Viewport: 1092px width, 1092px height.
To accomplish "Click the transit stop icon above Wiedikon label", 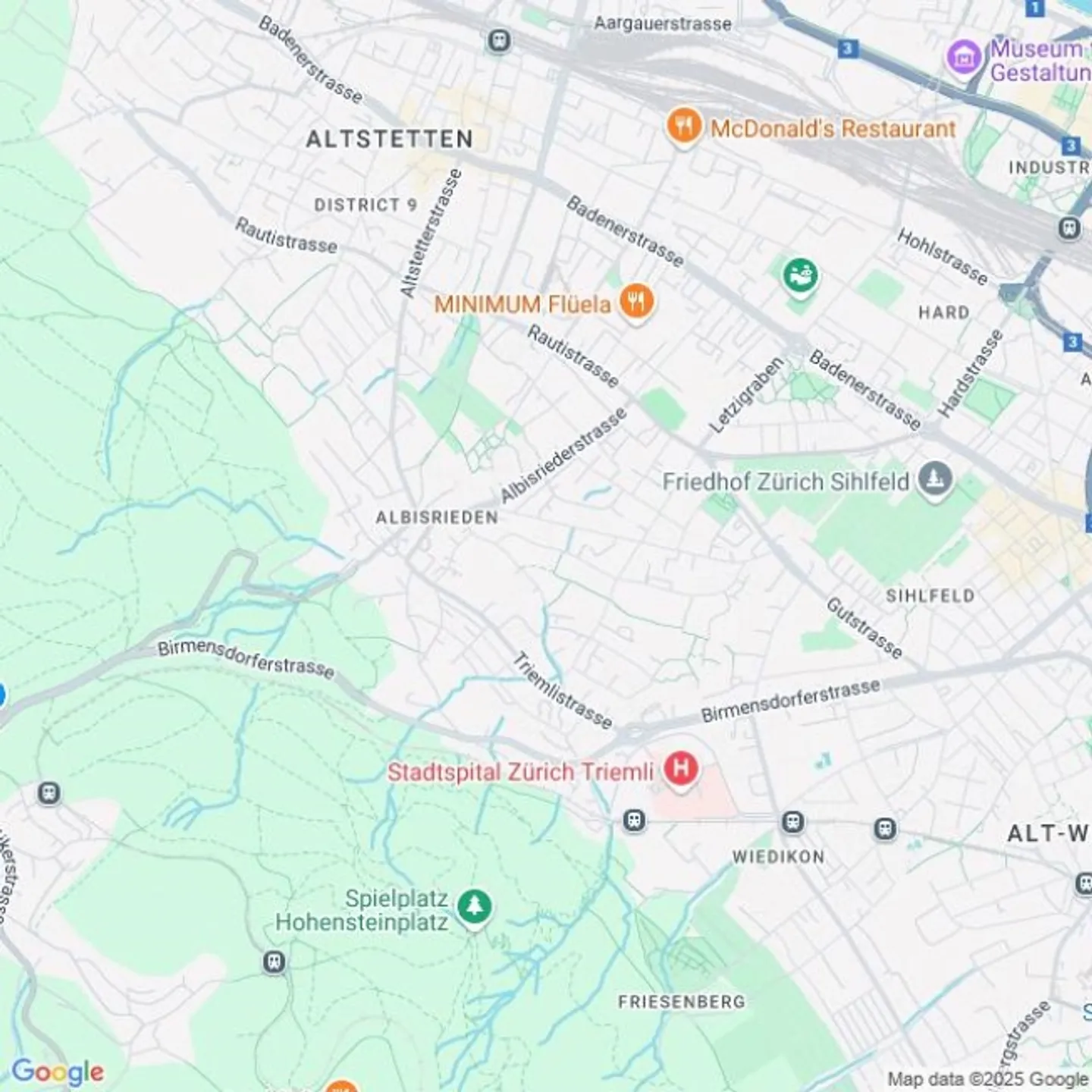I will 792,822.
